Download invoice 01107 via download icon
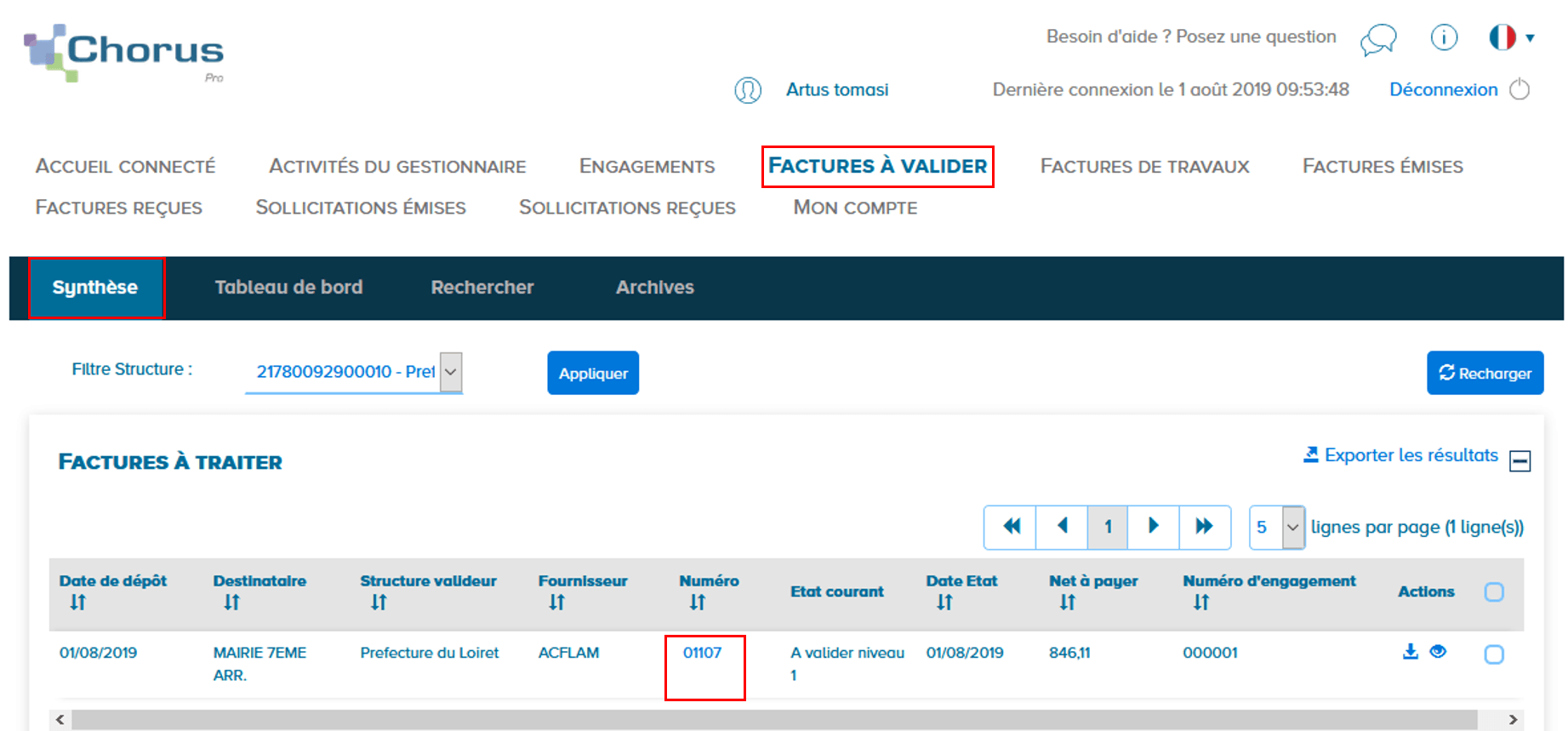This screenshot has width=1568, height=731. [x=1411, y=652]
